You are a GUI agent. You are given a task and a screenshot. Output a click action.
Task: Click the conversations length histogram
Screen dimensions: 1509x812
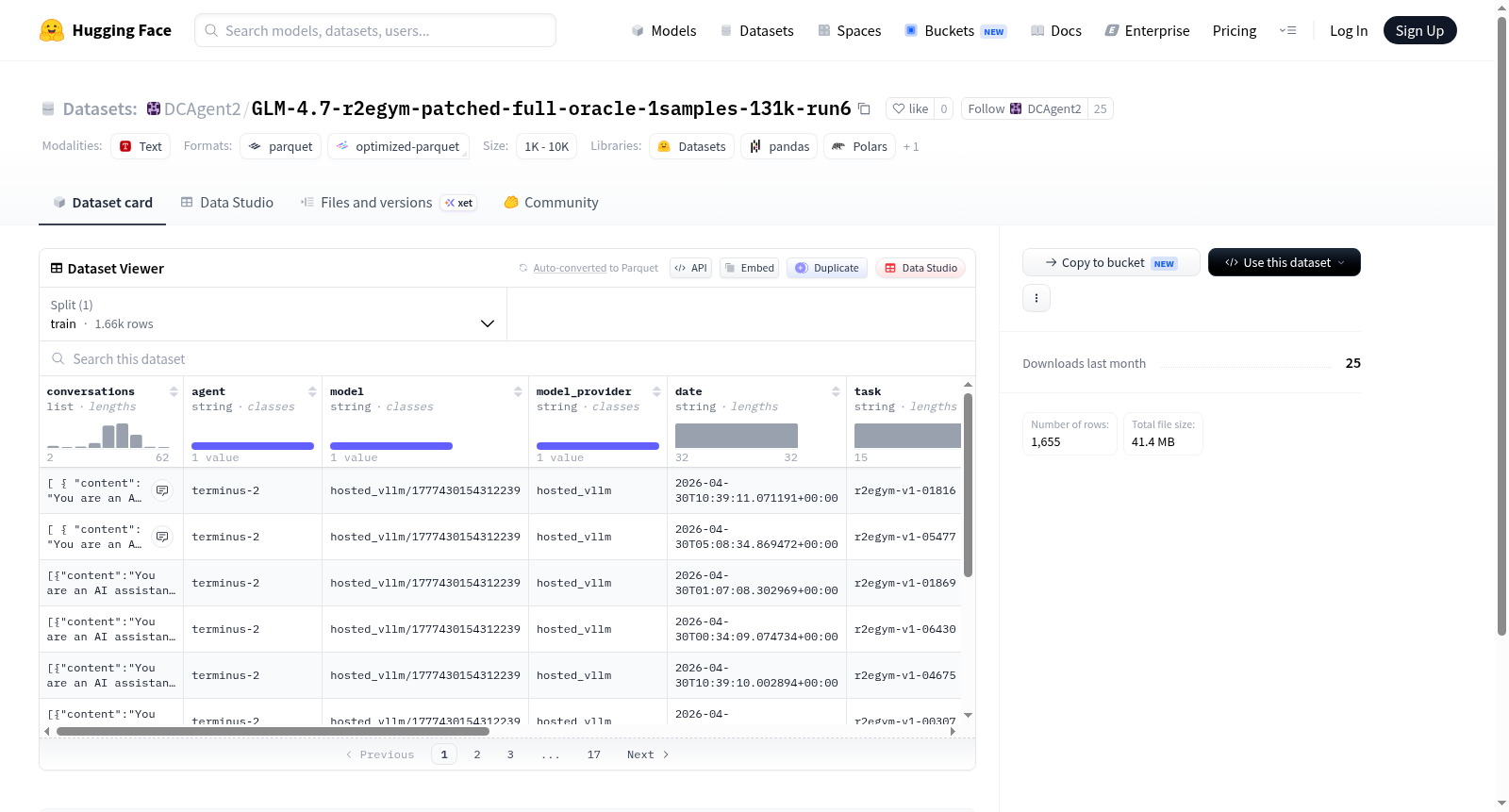[108, 435]
